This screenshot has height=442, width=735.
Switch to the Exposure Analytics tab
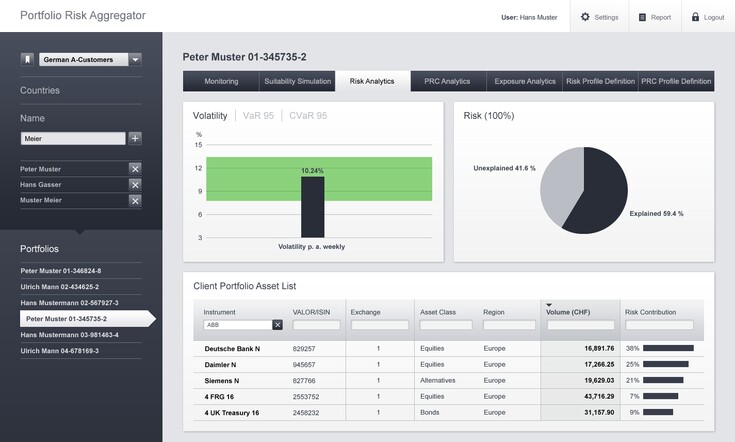525,81
